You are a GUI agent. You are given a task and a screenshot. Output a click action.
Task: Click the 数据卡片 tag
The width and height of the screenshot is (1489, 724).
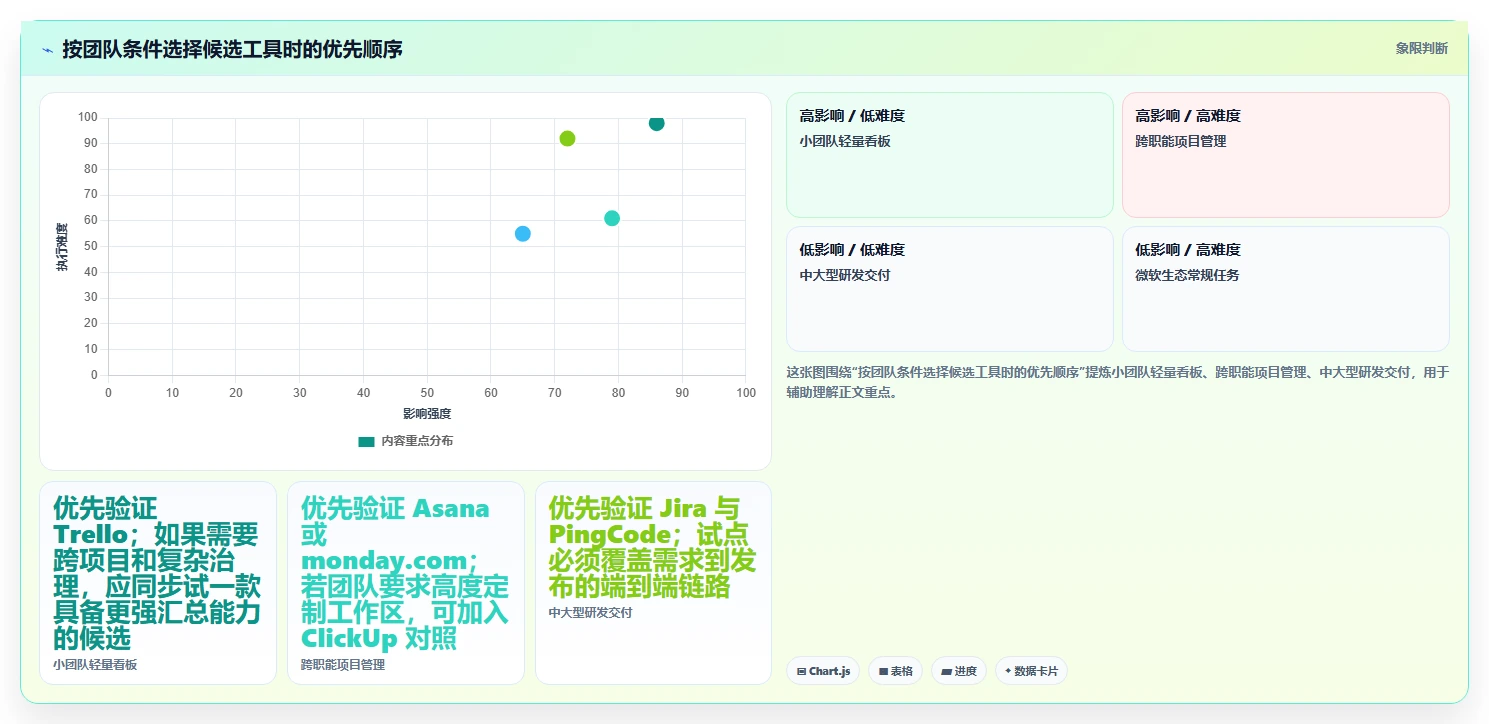pos(1031,671)
